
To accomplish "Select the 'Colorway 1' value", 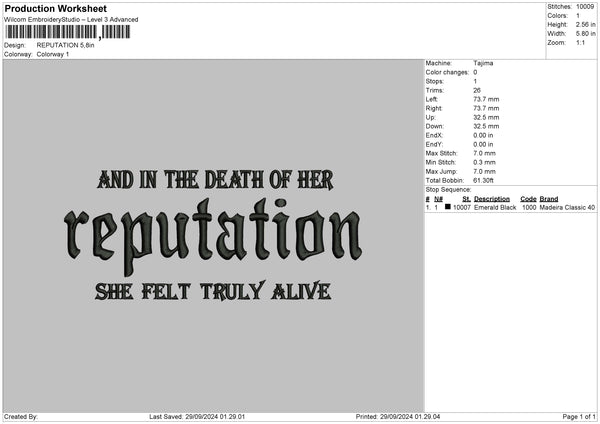I will (x=53, y=54).
